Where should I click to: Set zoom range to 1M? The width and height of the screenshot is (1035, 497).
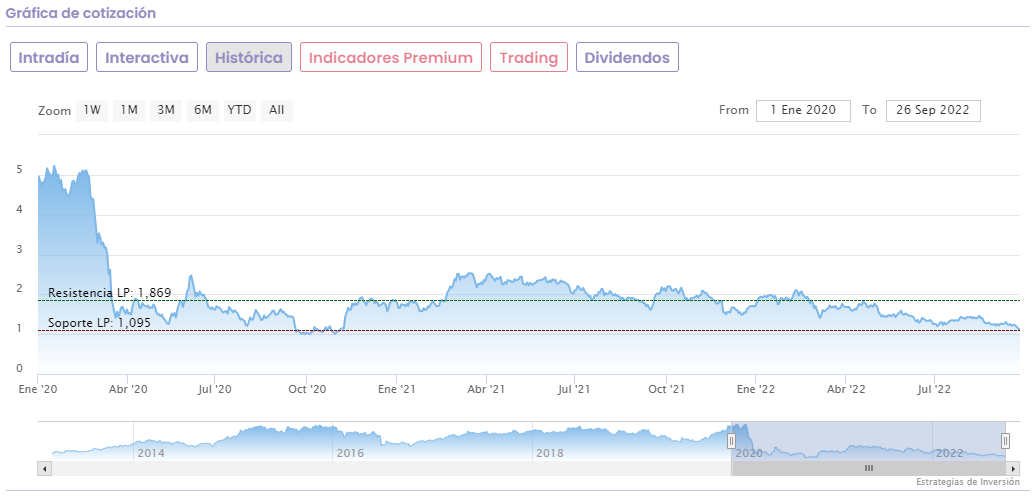(129, 110)
